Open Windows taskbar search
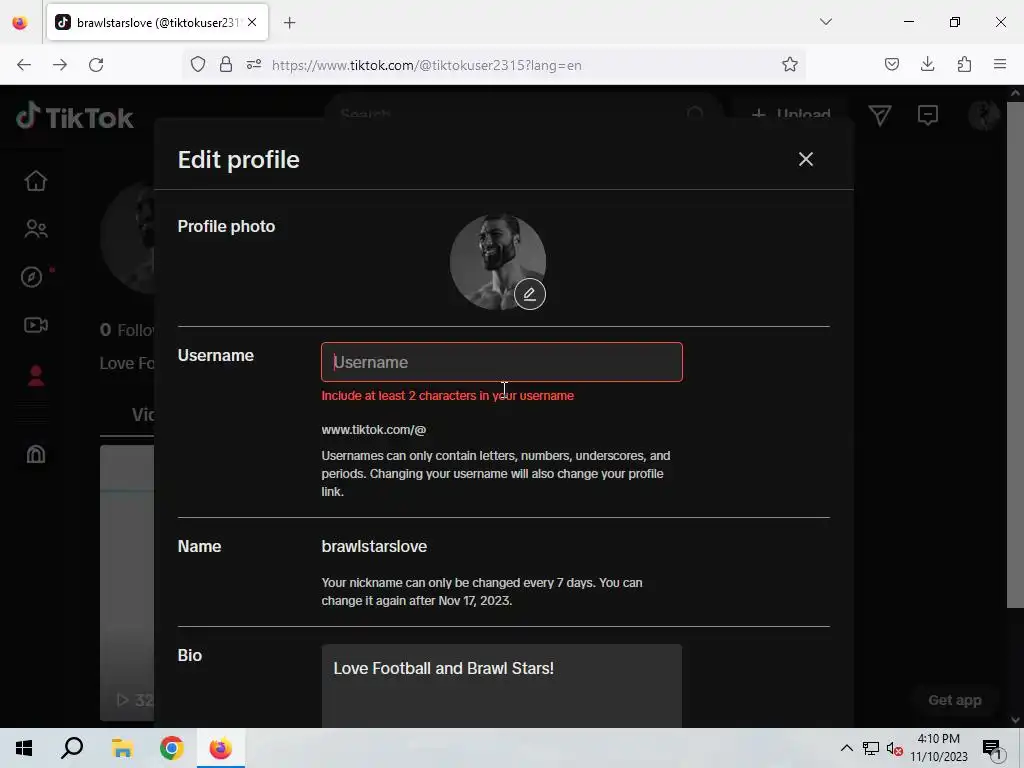Viewport: 1024px width, 768px height. [72, 748]
